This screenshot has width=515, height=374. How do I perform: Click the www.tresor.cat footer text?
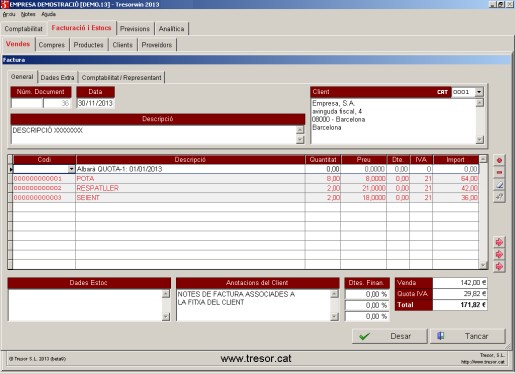click(256, 359)
